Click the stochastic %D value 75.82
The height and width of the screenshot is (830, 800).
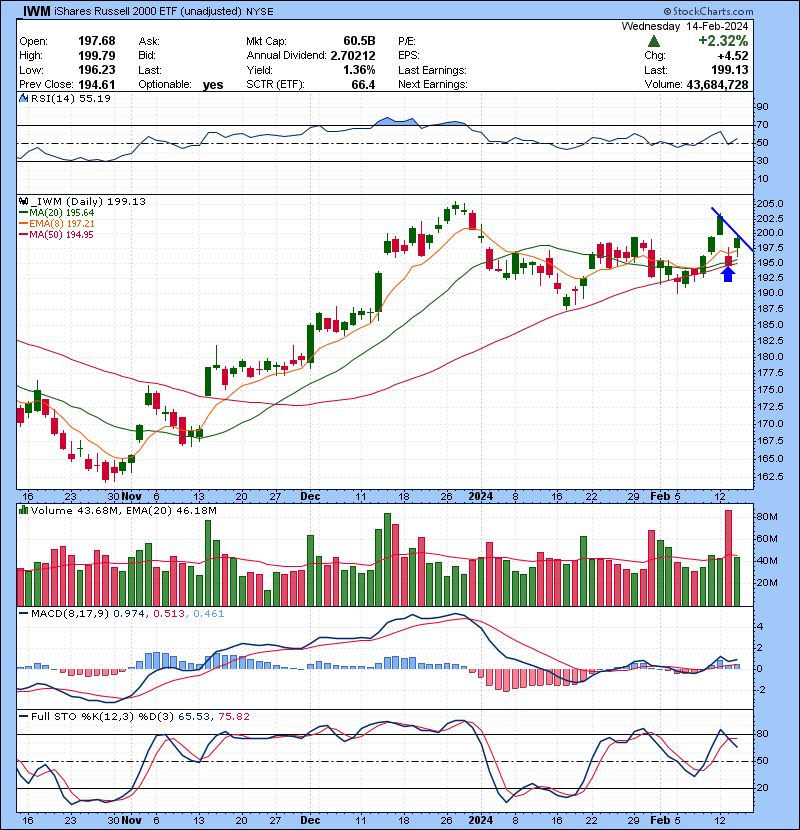233,717
